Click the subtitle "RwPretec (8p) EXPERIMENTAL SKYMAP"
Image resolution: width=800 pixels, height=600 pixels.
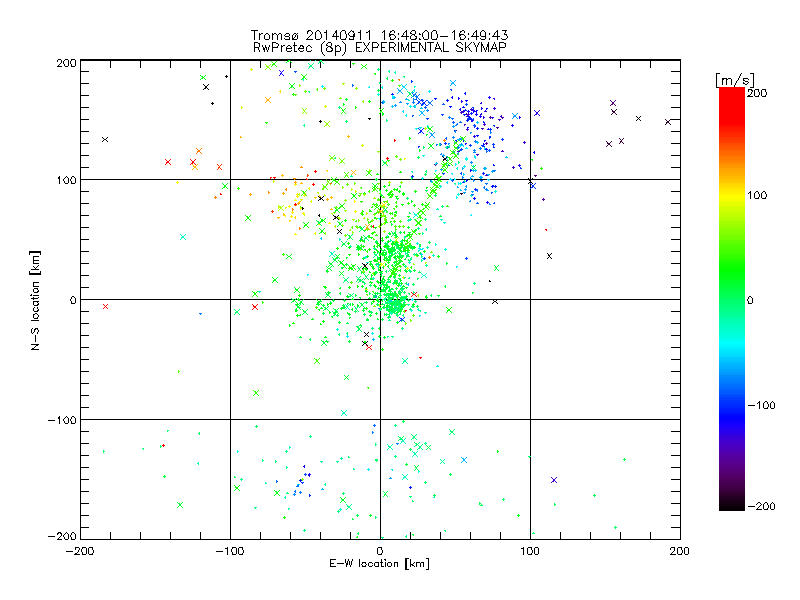[380, 47]
